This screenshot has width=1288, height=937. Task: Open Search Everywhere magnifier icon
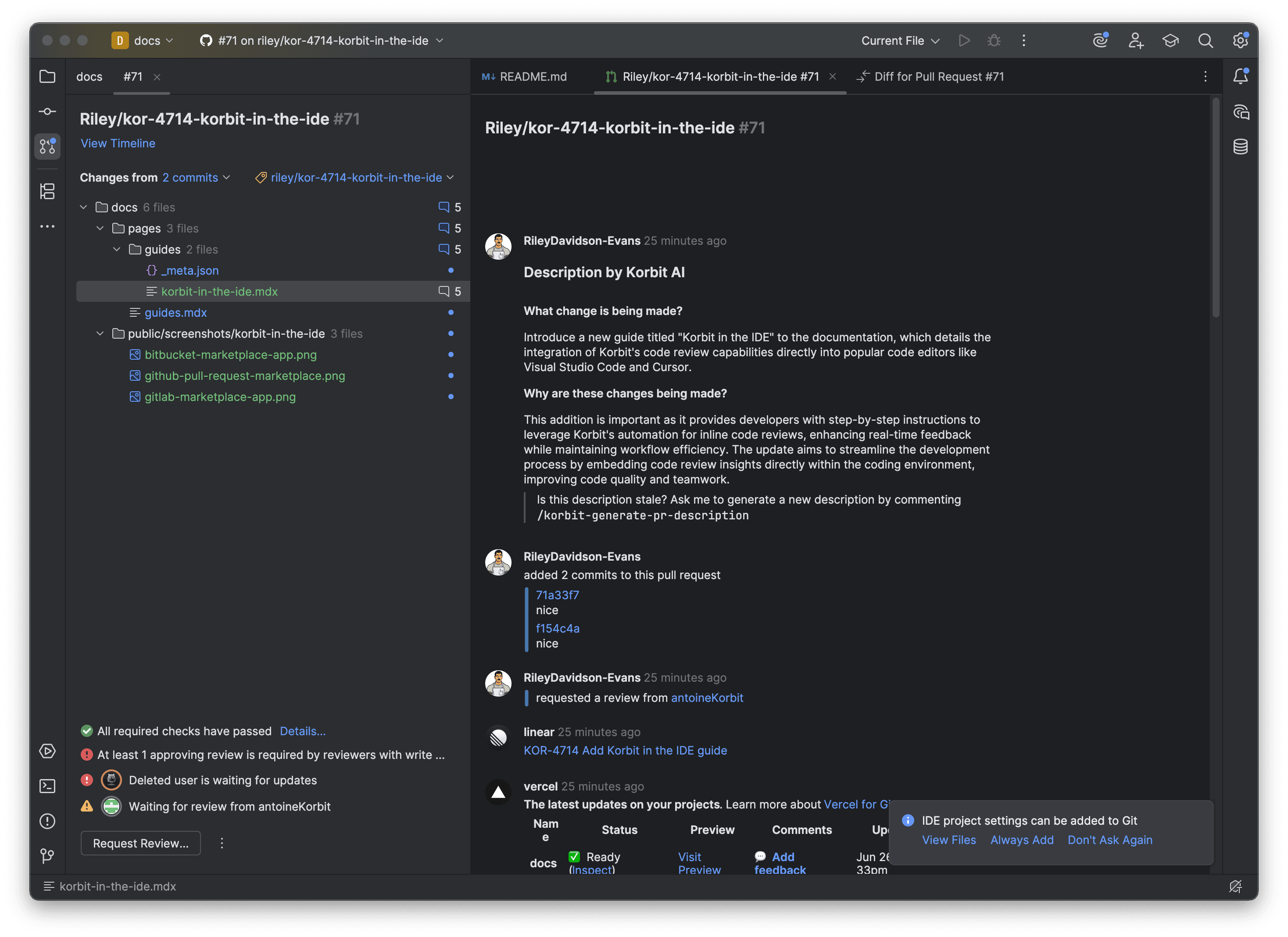(1206, 40)
